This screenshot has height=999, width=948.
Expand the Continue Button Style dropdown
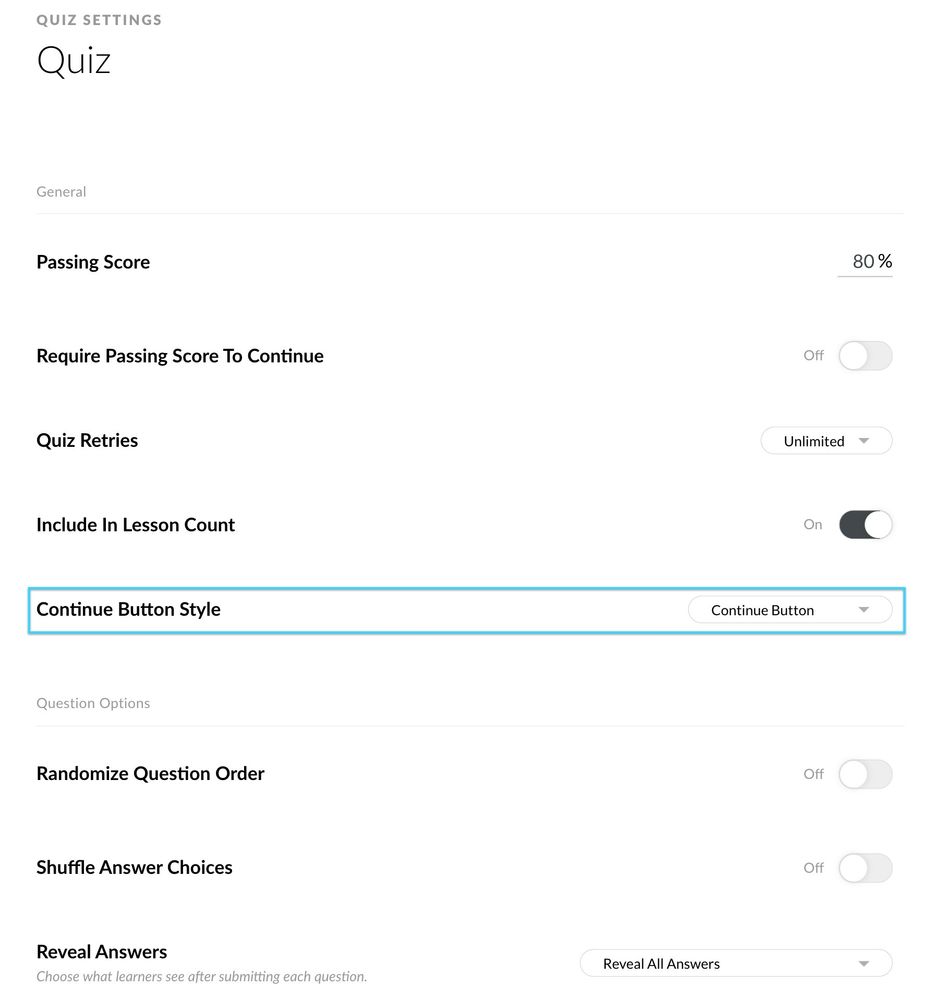tap(789, 610)
